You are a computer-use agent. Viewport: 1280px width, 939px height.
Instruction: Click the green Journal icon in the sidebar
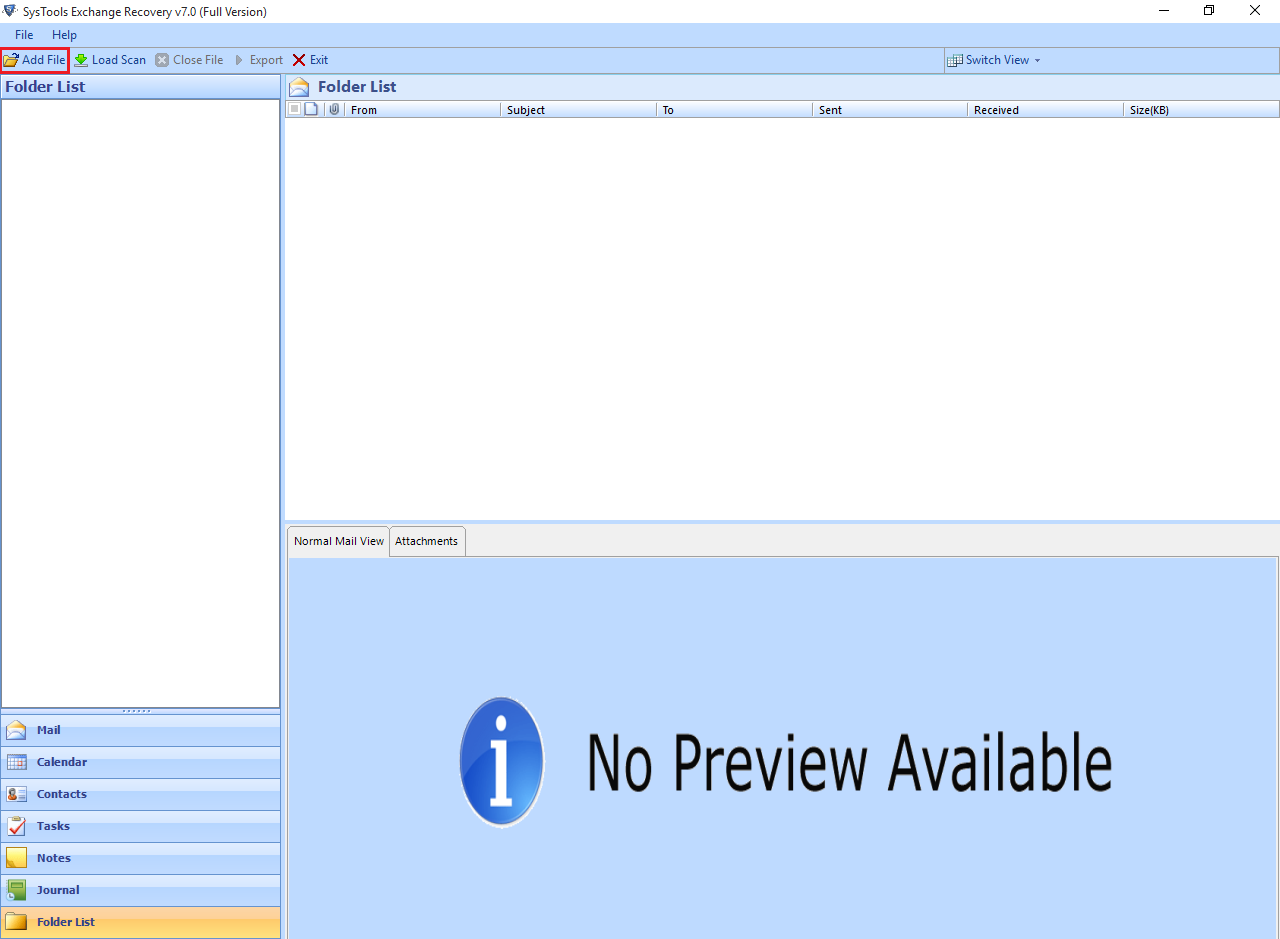pos(16,890)
